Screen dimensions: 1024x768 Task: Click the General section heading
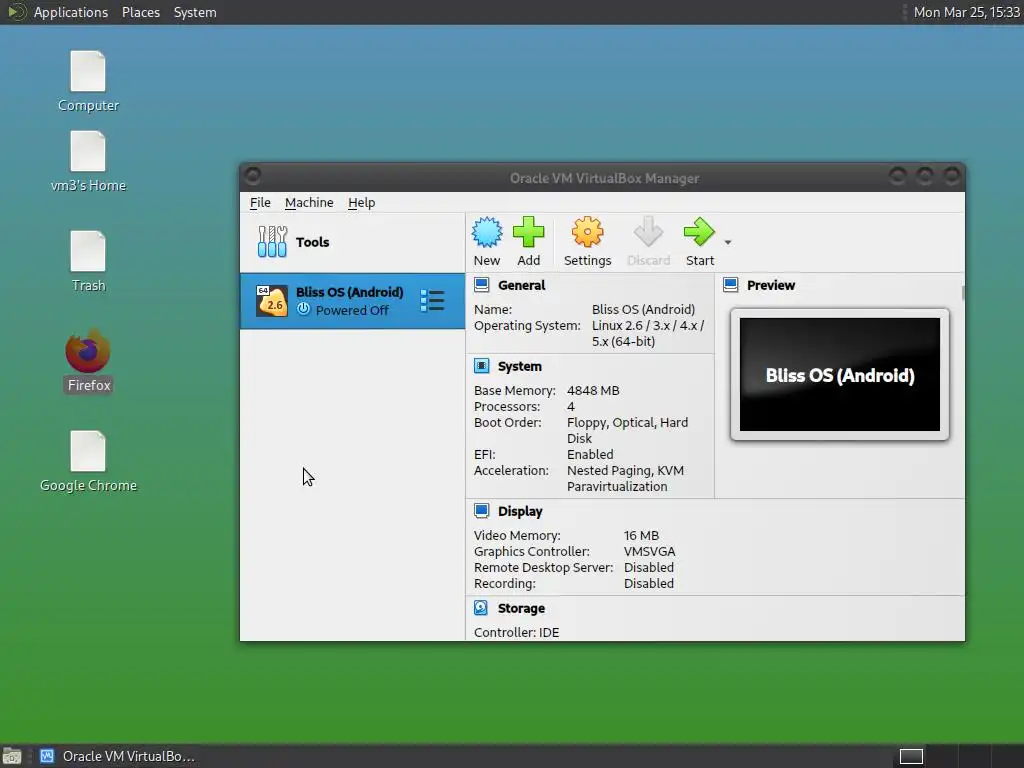[x=521, y=285]
